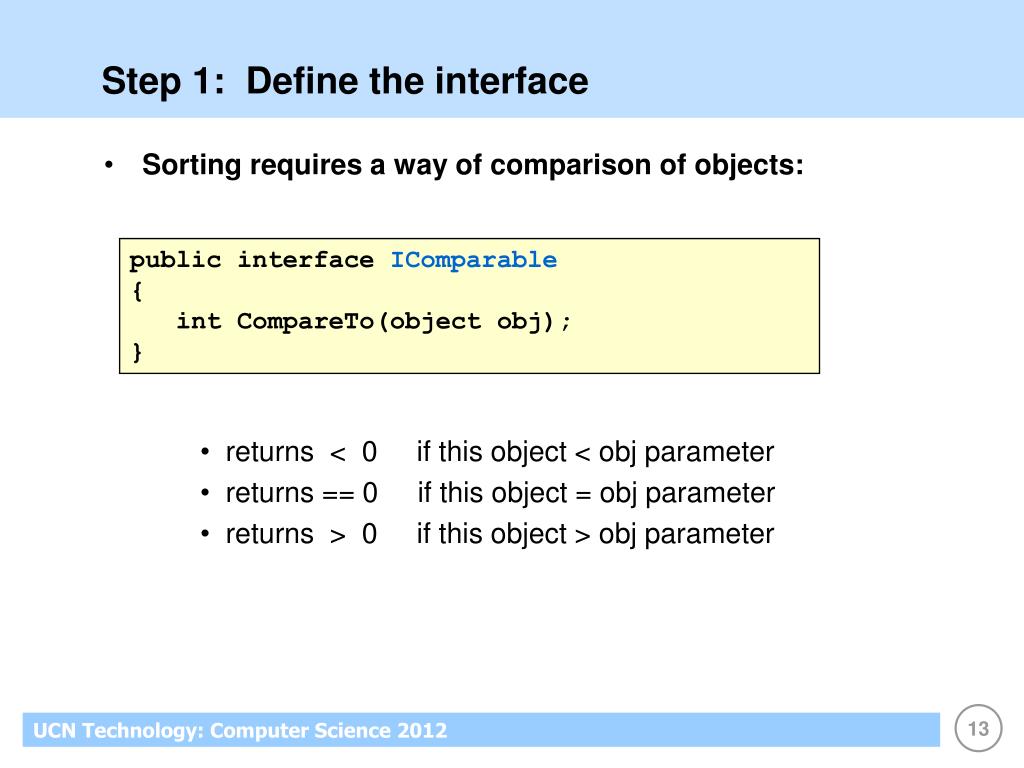Screen dimensions: 1024x768
Task: Click the slide number 13 circle
Action: click(978, 728)
